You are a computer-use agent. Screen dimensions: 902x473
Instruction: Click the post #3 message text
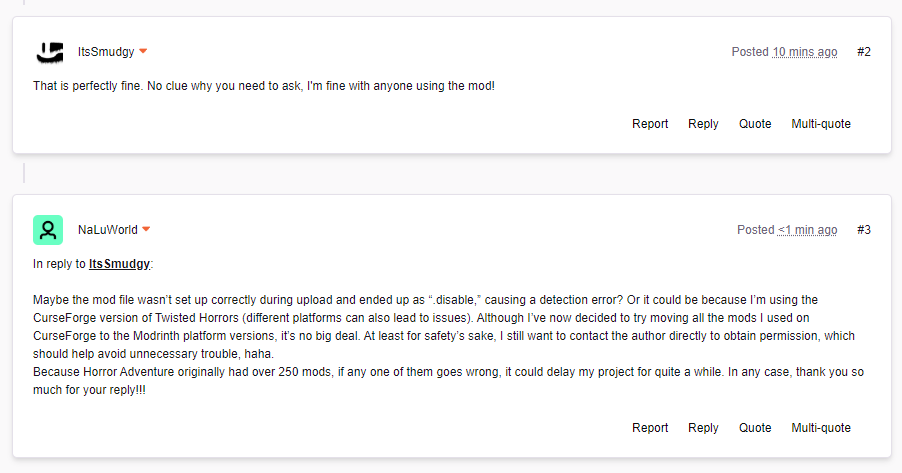(x=449, y=345)
